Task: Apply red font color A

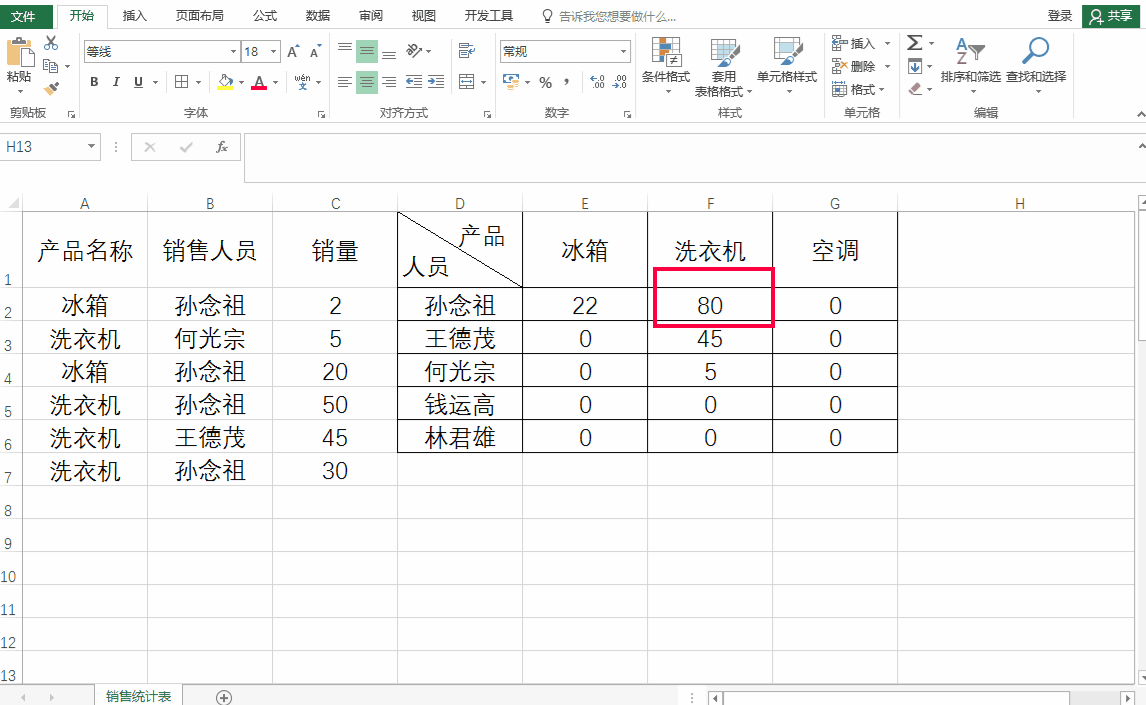Action: [x=259, y=83]
